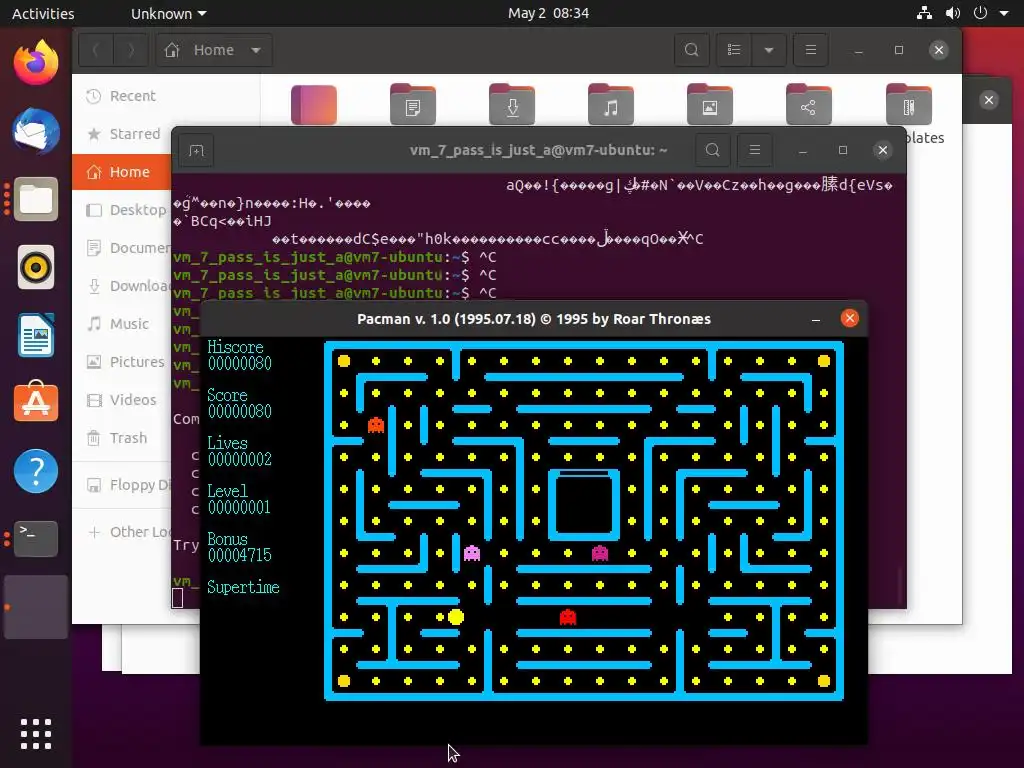Image resolution: width=1024 pixels, height=768 pixels.
Task: Select Downloads in the Files sidebar
Action: (x=121, y=285)
